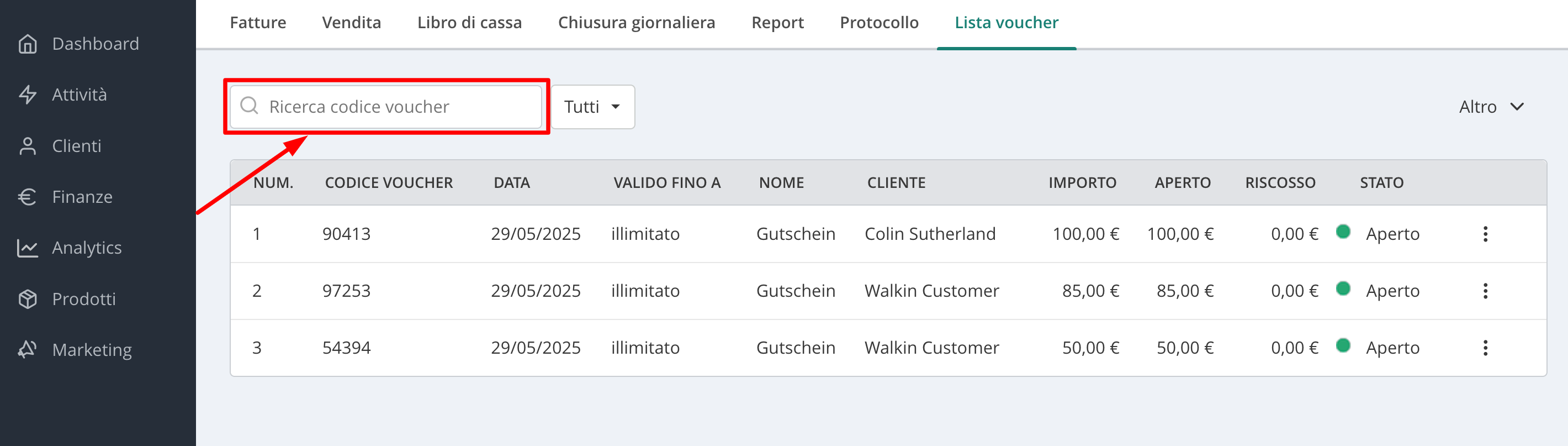This screenshot has width=1568, height=446.
Task: Expand the Altro dropdown menu
Action: point(1491,107)
